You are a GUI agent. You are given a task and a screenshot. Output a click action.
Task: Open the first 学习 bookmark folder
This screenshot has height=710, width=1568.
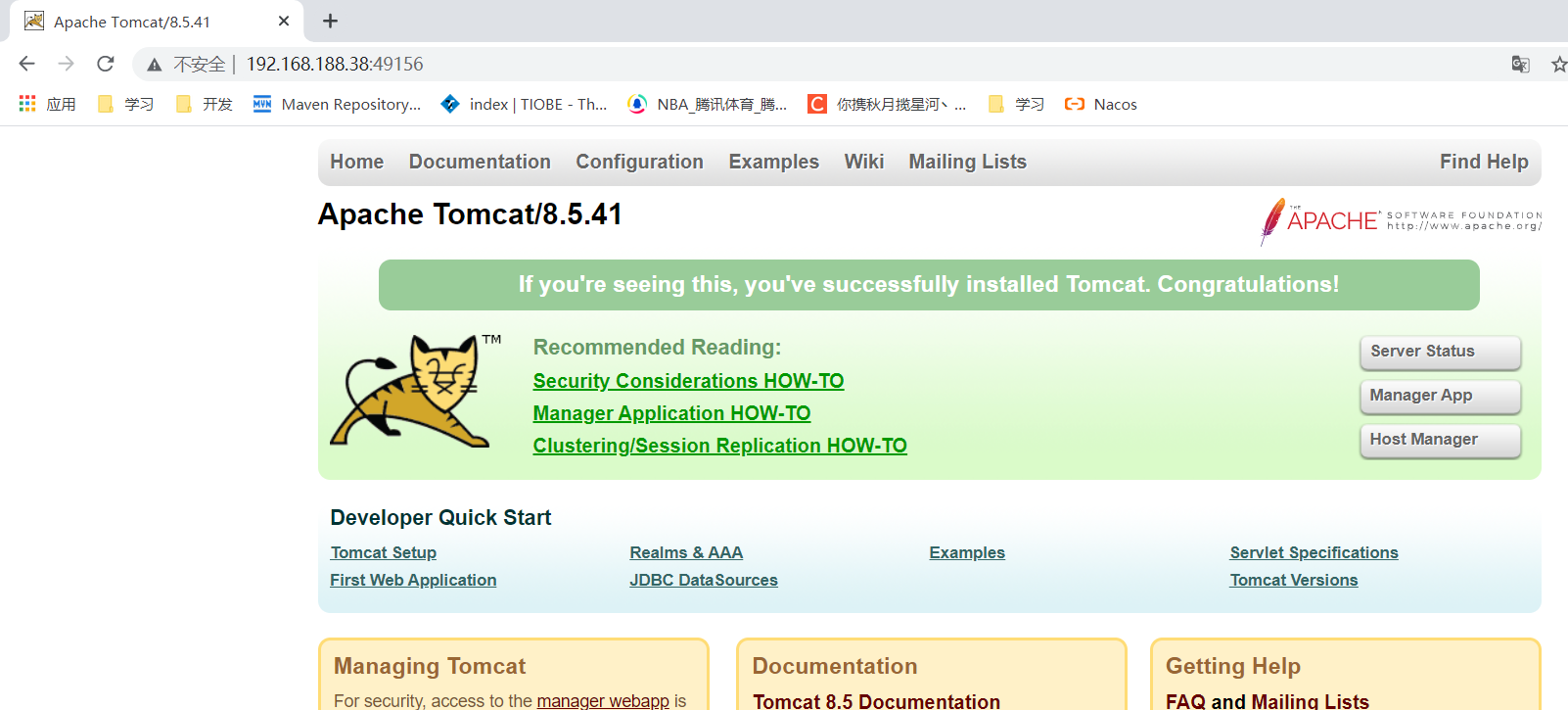(126, 104)
